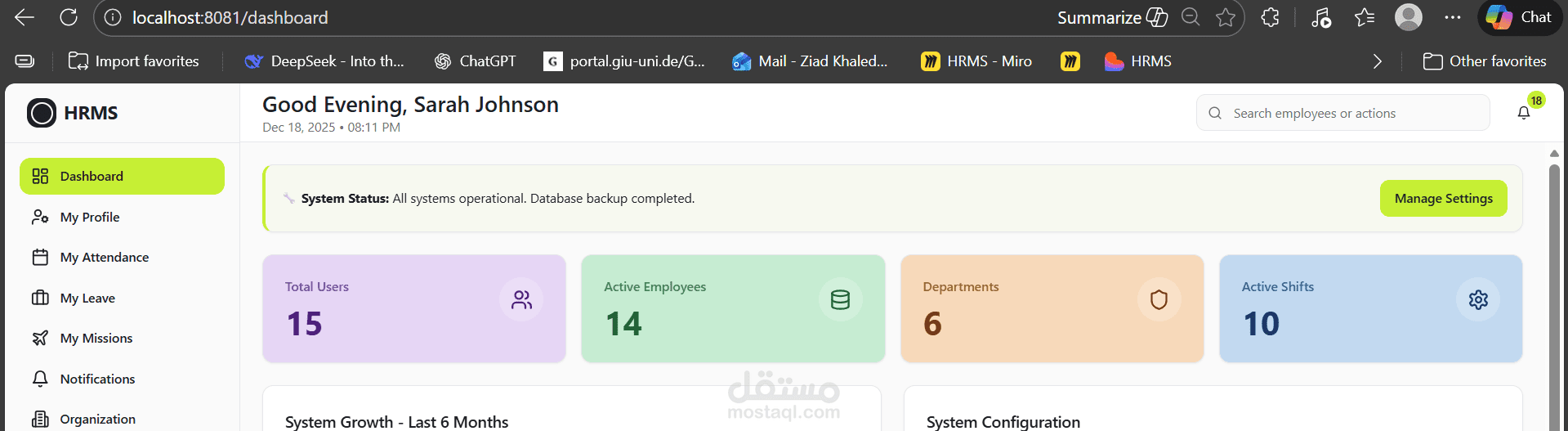
Task: Open the HRMS bookmark with heart icon
Action: 1138,61
